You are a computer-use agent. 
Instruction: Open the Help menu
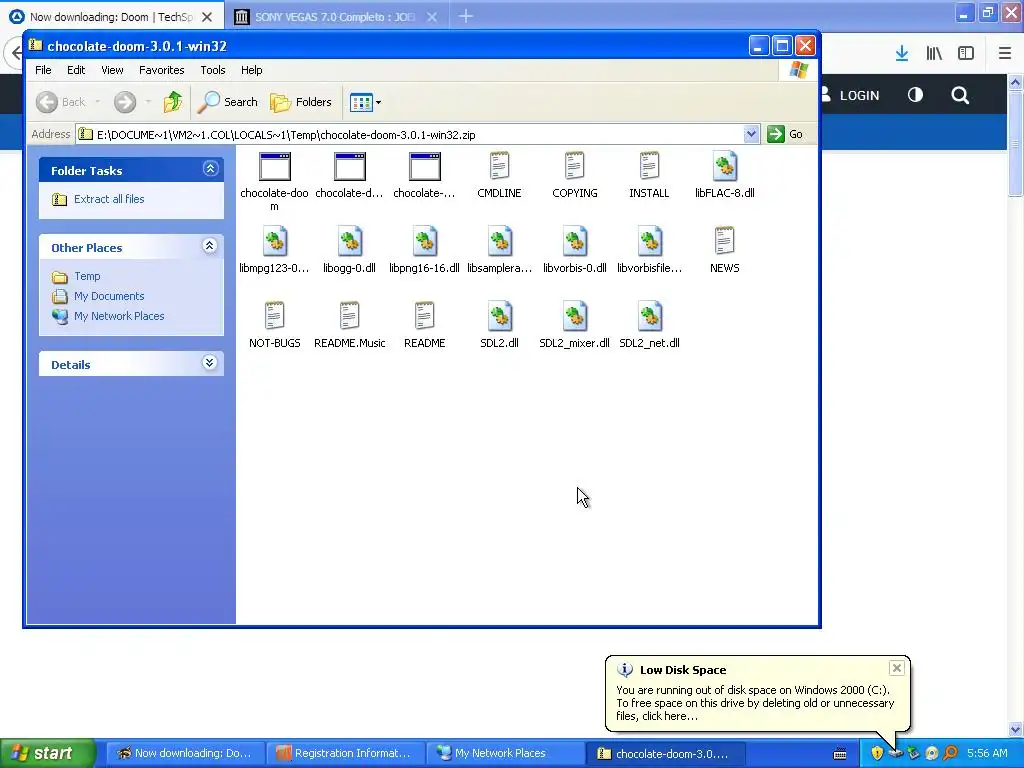[x=251, y=70]
